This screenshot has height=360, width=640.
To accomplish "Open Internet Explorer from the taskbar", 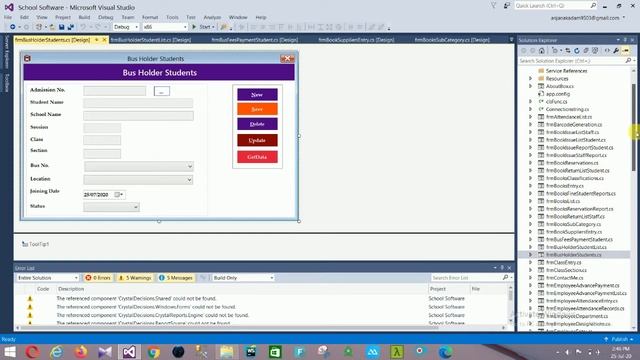I will (x=56, y=352).
